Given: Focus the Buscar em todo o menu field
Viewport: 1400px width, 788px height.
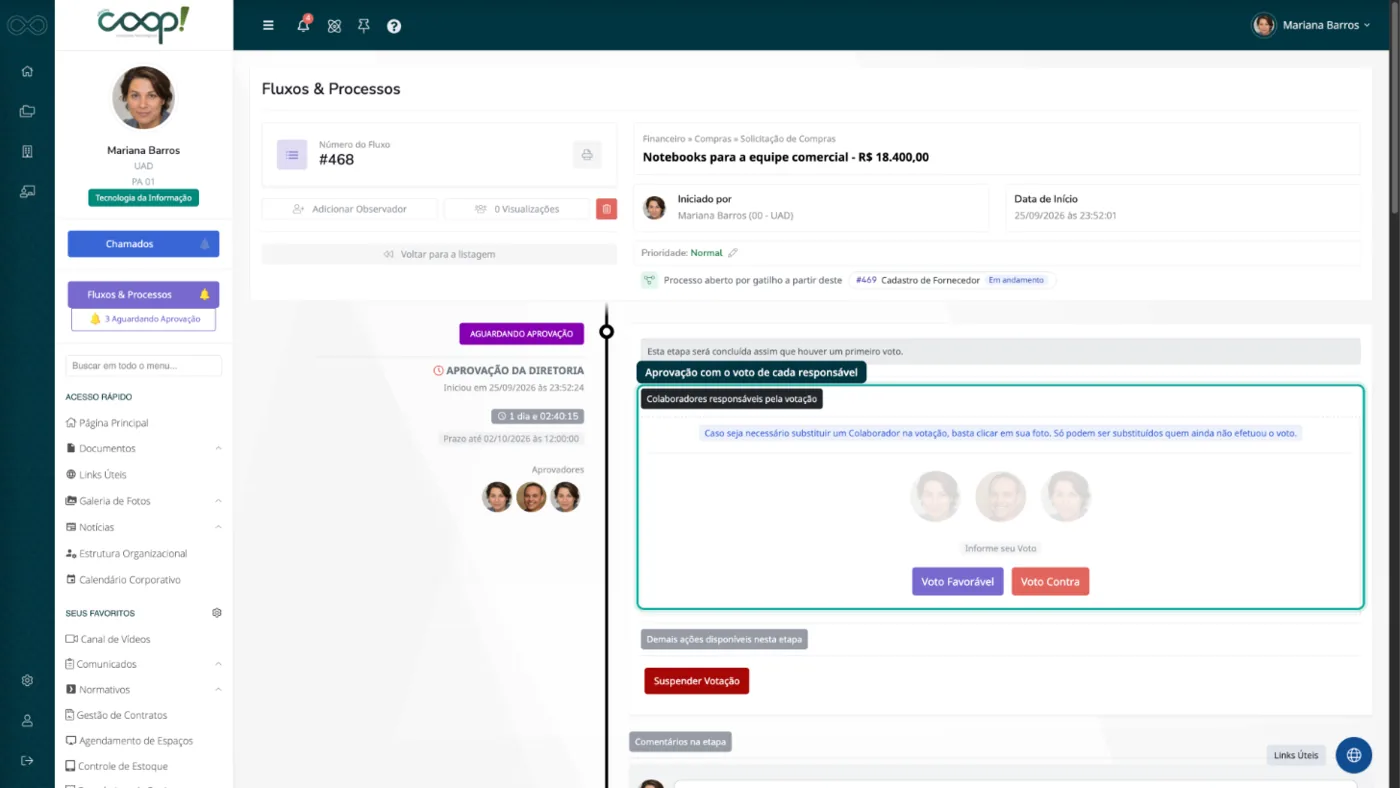Looking at the screenshot, I should tap(144, 366).
